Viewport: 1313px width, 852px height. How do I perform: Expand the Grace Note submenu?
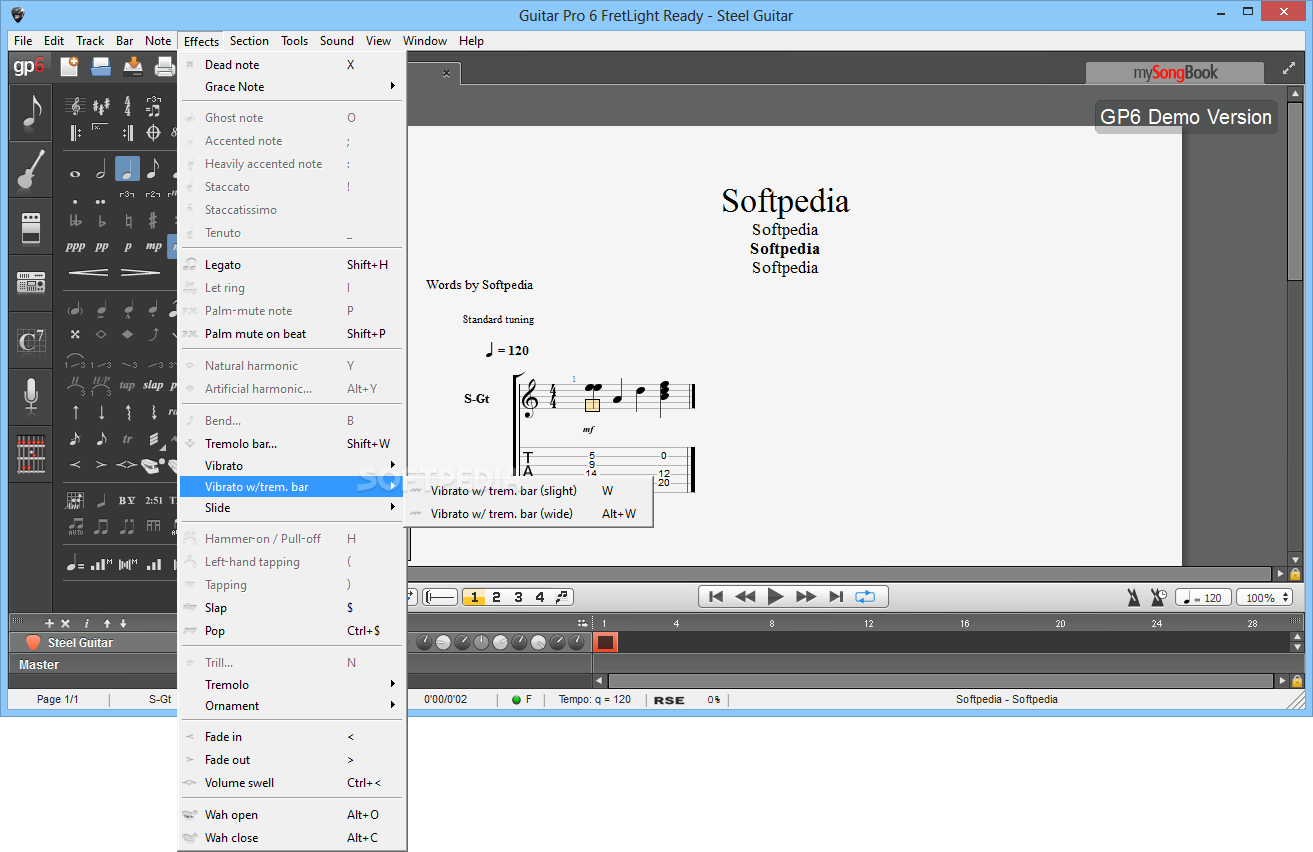pyautogui.click(x=292, y=87)
